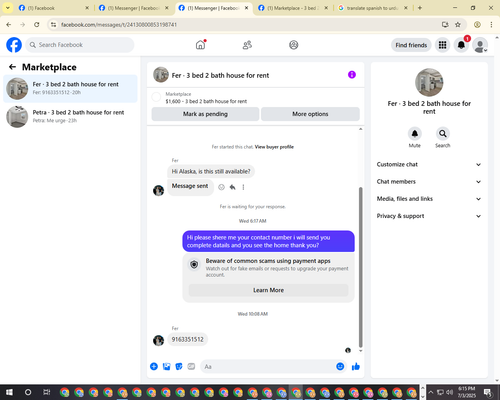Switch to the first '(1) Facebook' tab
The image size is (500, 400).
[x=53, y=8]
